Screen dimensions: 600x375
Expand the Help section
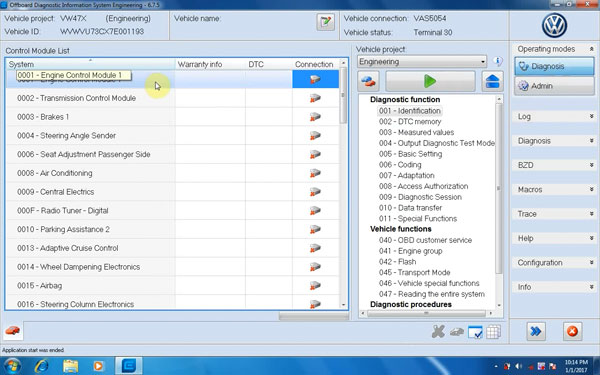pyautogui.click(x=592, y=238)
